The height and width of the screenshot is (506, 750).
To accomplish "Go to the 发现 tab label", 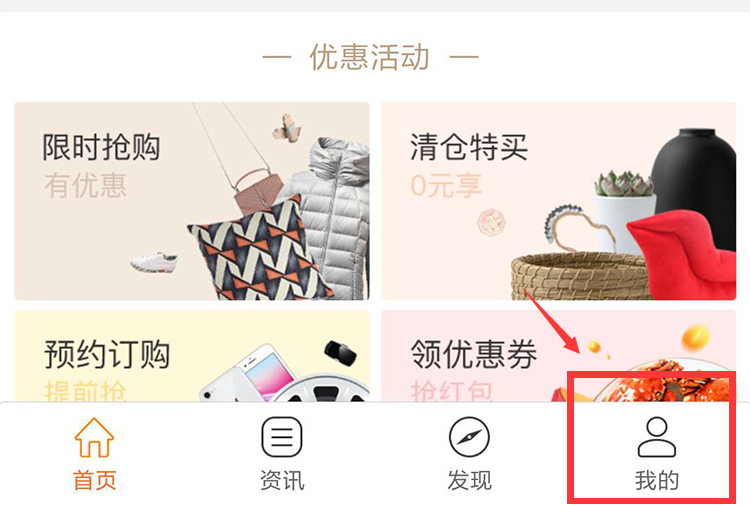I will click(x=469, y=480).
